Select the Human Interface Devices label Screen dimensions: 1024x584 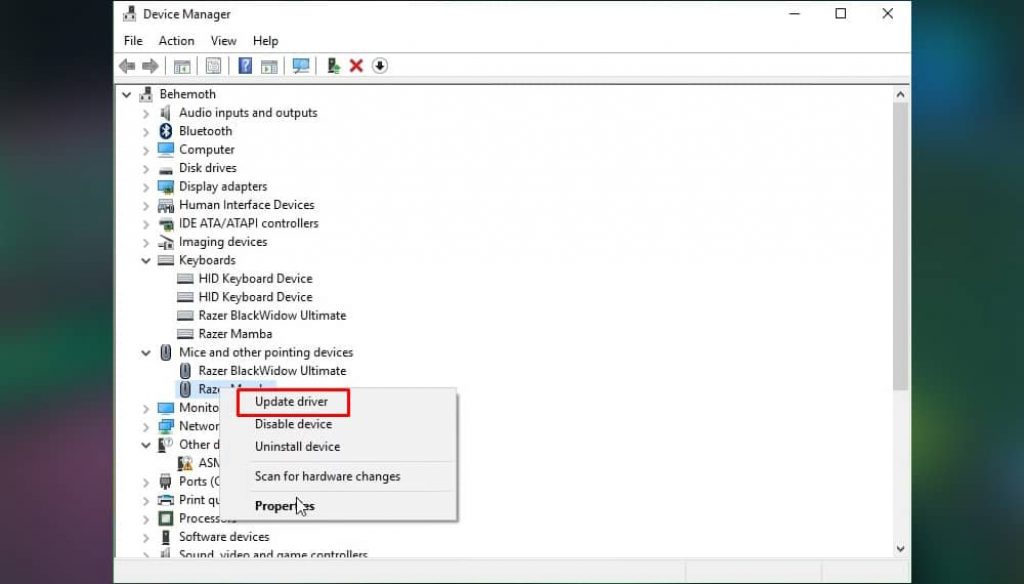247,205
